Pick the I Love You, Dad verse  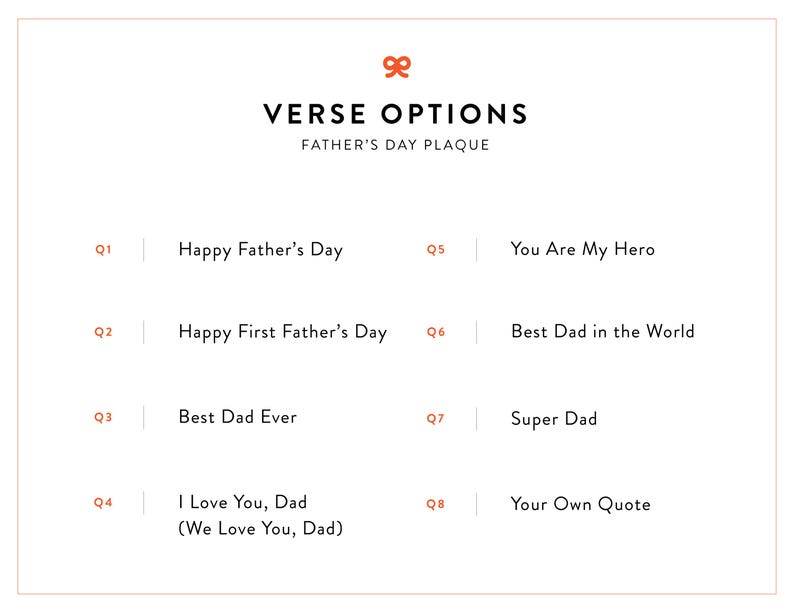coord(242,502)
